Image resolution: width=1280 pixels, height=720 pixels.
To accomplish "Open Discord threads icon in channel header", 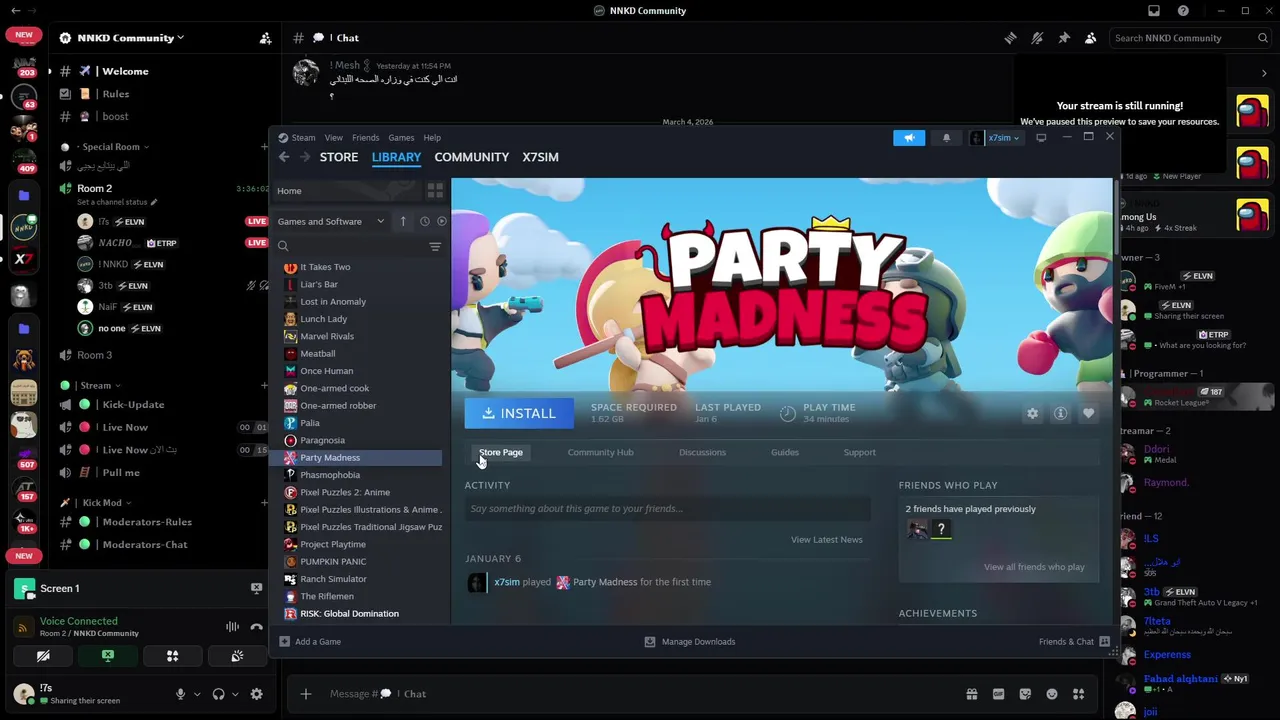I will coord(1010,38).
